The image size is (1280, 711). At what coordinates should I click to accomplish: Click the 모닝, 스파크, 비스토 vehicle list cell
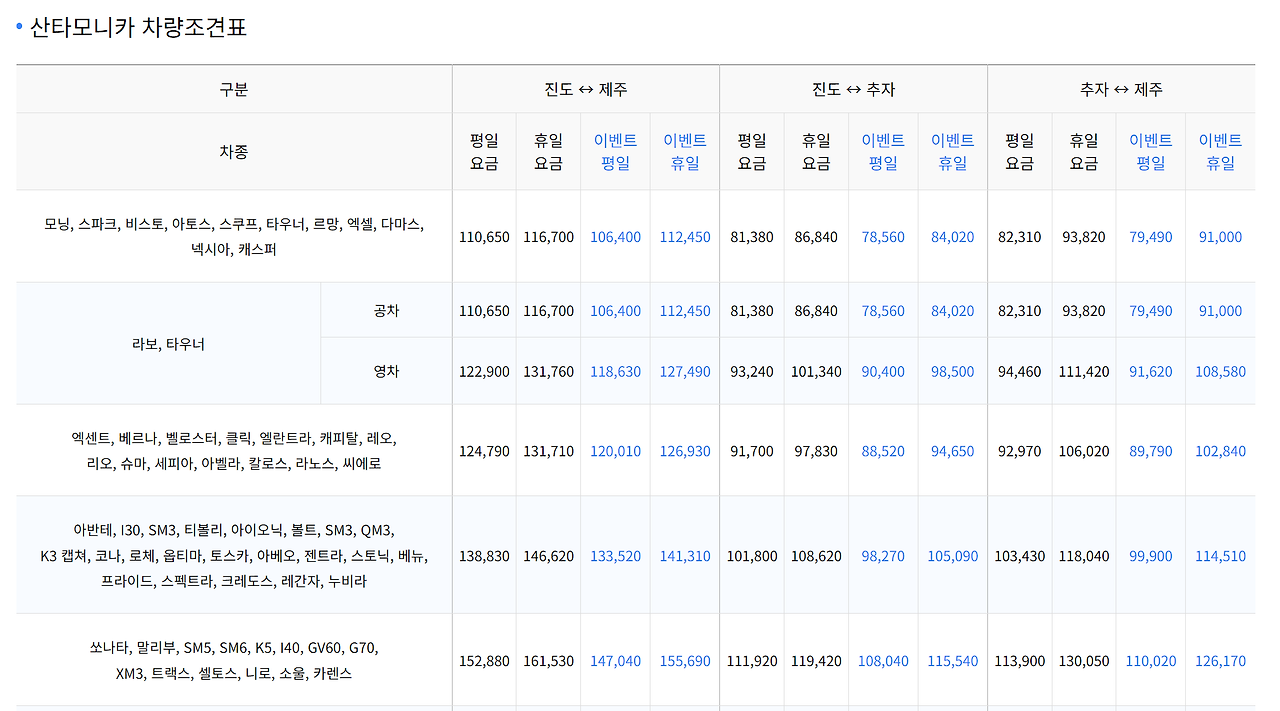234,237
